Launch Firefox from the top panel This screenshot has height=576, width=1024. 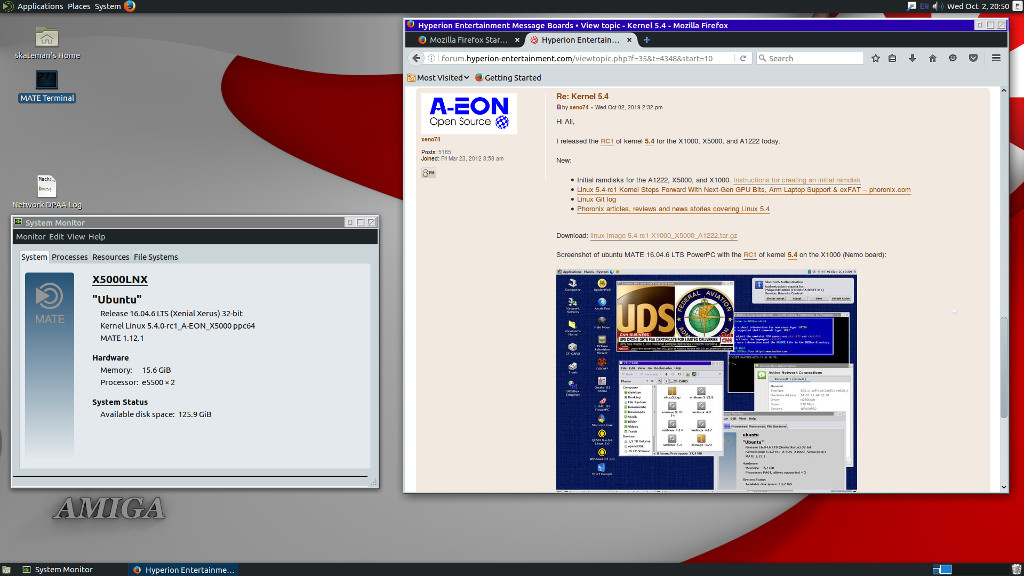pyautogui.click(x=129, y=6)
